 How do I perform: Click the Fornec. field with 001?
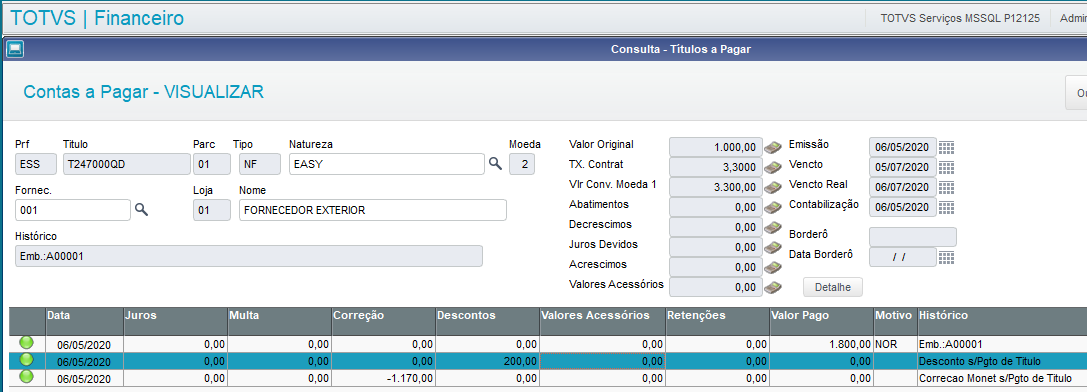click(x=72, y=210)
